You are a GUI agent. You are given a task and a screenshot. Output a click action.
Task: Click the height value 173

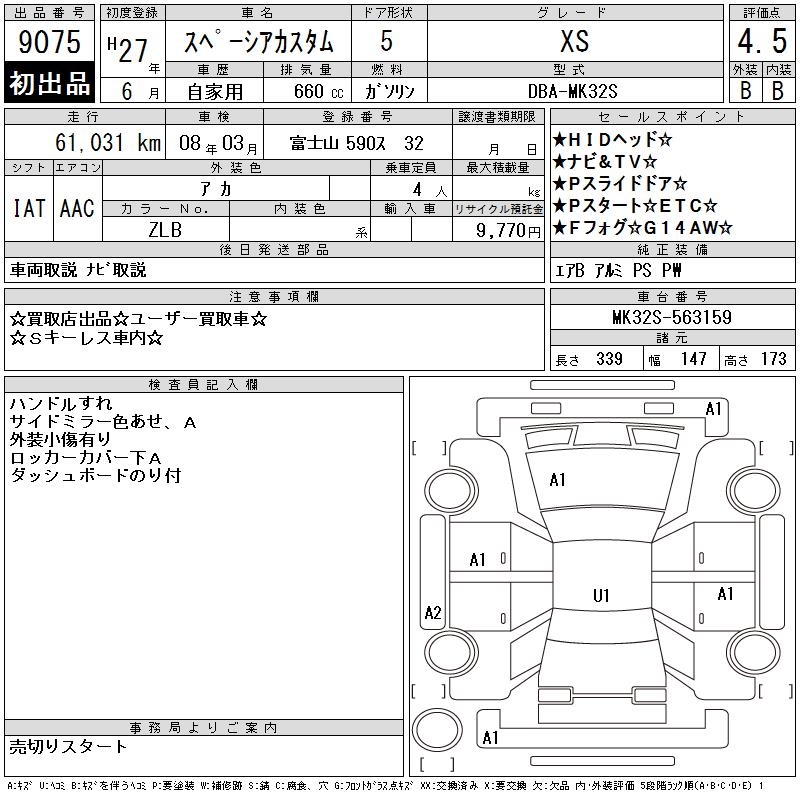(773, 359)
